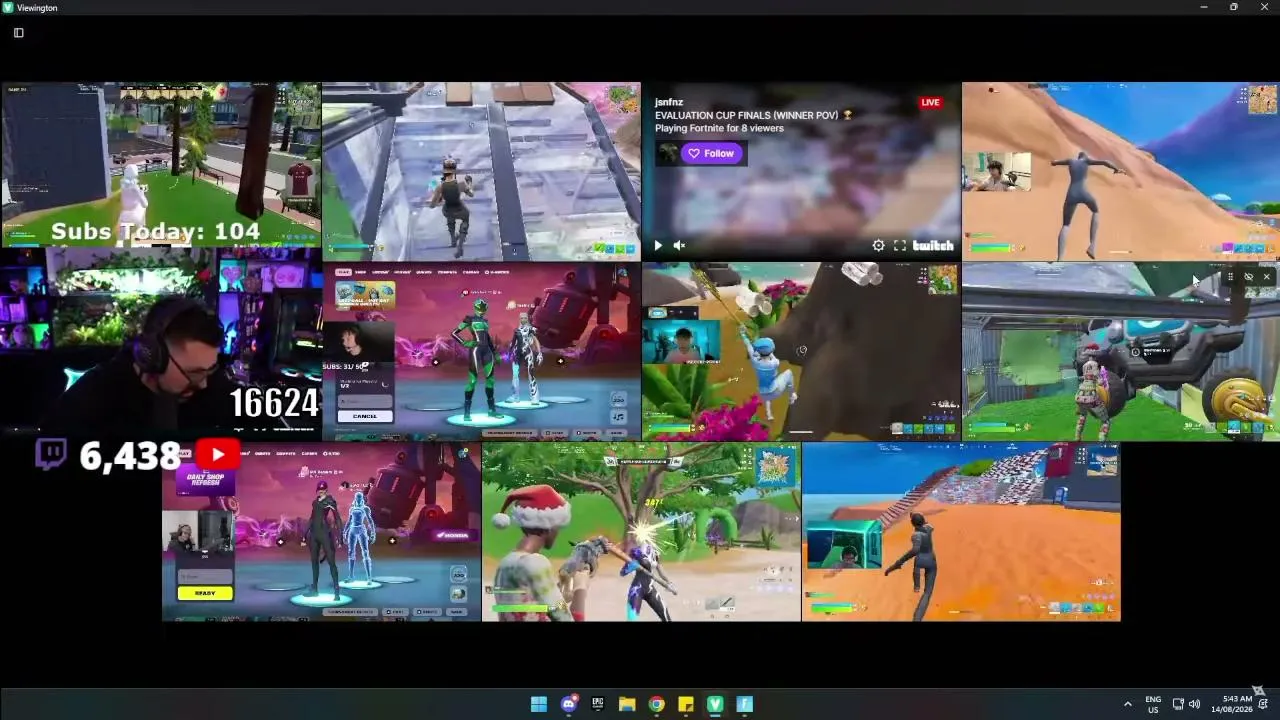Select the 'Subs Today: 104' stream tile
Image resolution: width=1280 pixels, height=720 pixels.
(161, 165)
